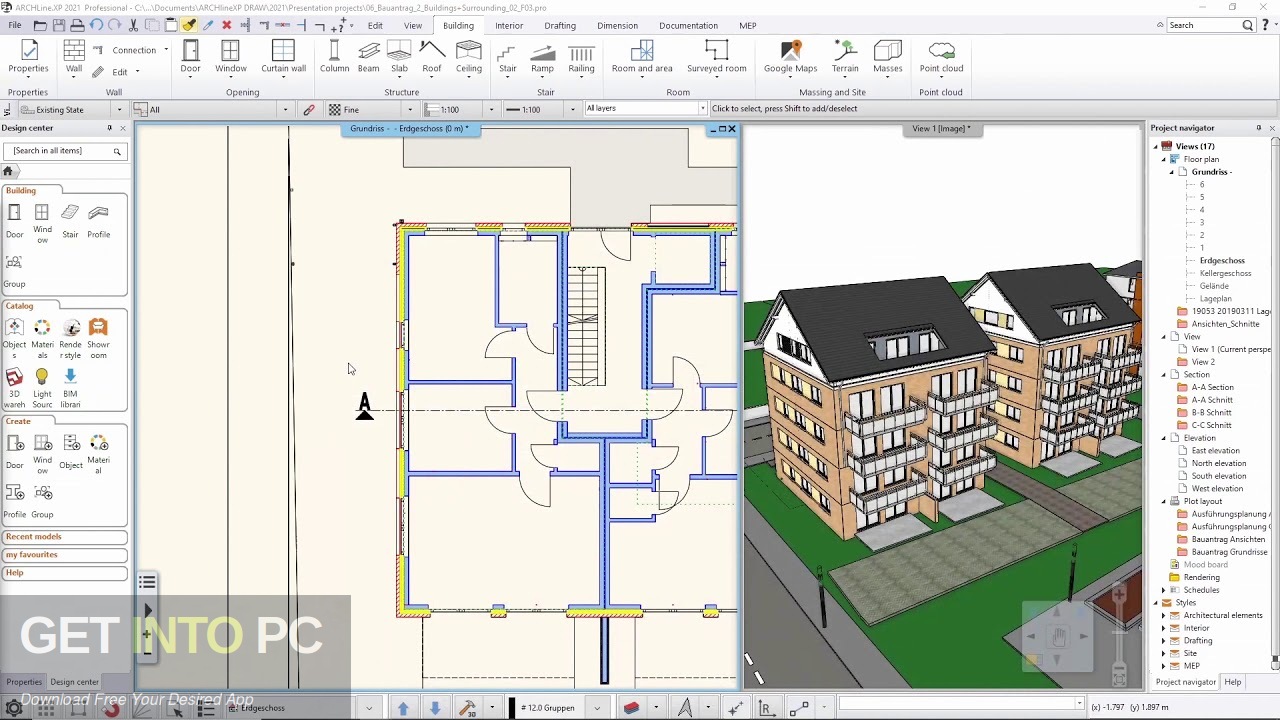Open 3D warehouse in Design center

pos(14,385)
